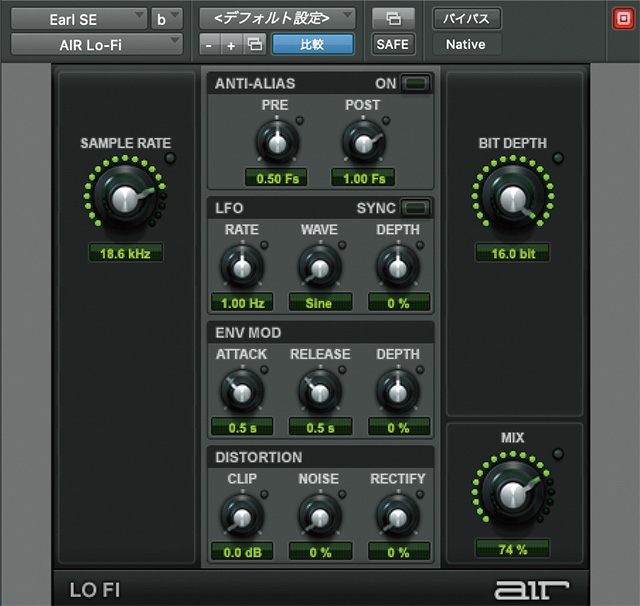Image resolution: width=640 pixels, height=606 pixels.
Task: Click the Distortion Noise knob
Action: 320,517
